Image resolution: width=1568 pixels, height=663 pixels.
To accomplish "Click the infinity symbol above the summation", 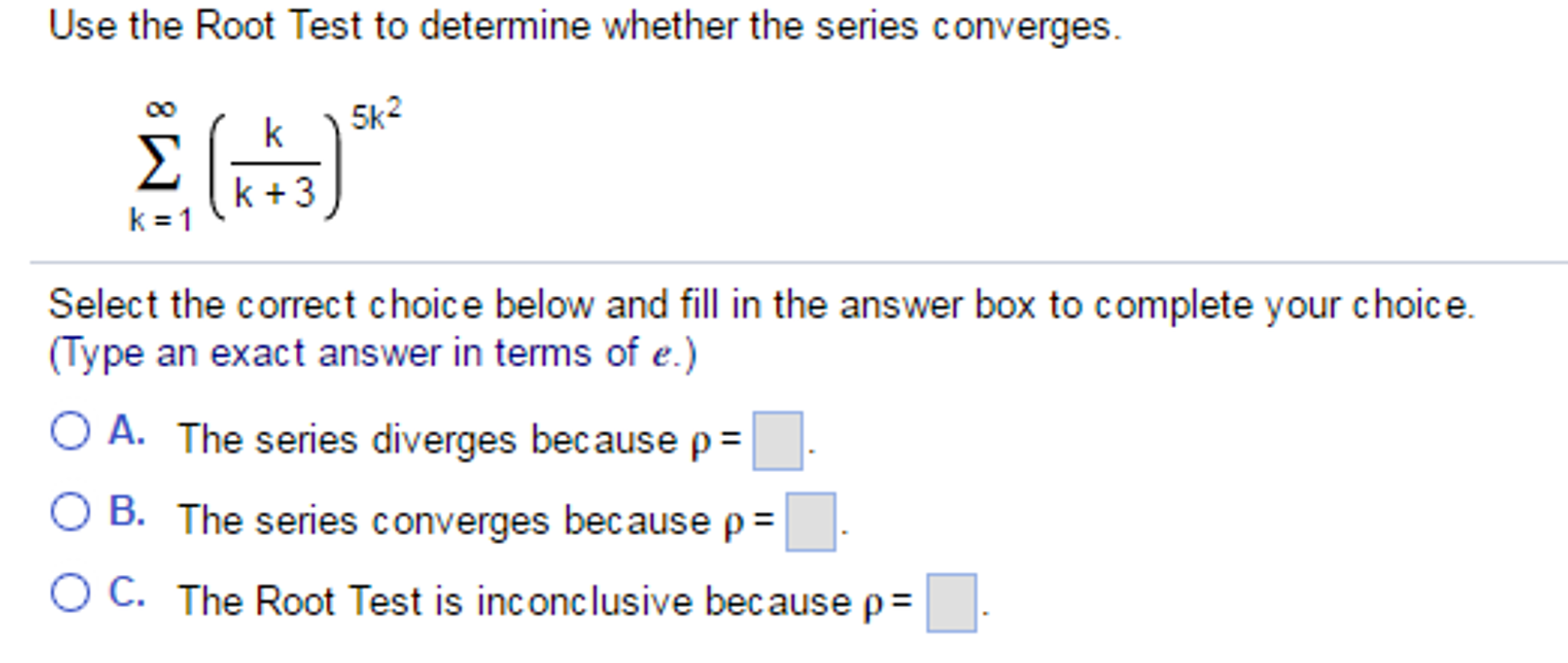I will click(159, 105).
